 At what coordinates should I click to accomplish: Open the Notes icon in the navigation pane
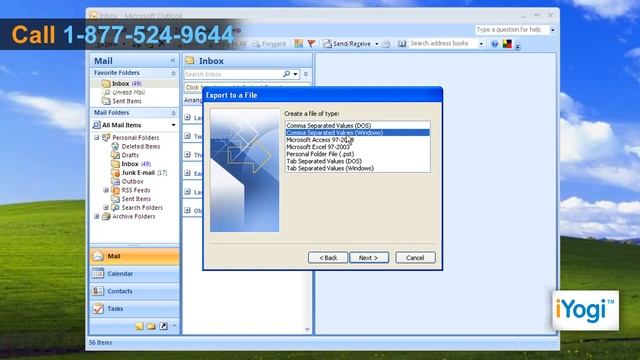pyautogui.click(x=139, y=326)
